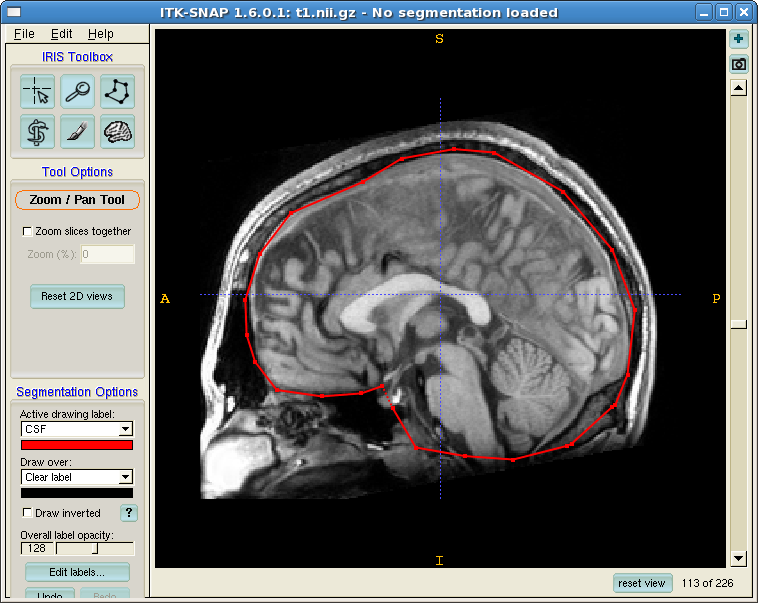
Task: Open the Edit menu
Action: [x=61, y=34]
